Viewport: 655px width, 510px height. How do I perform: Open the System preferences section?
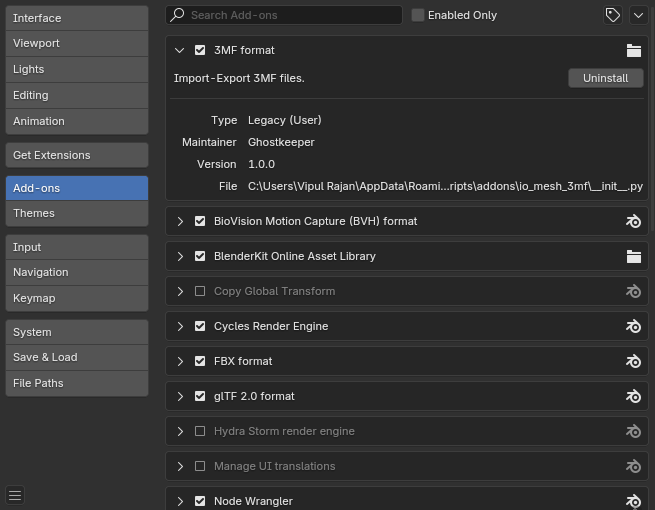77,332
